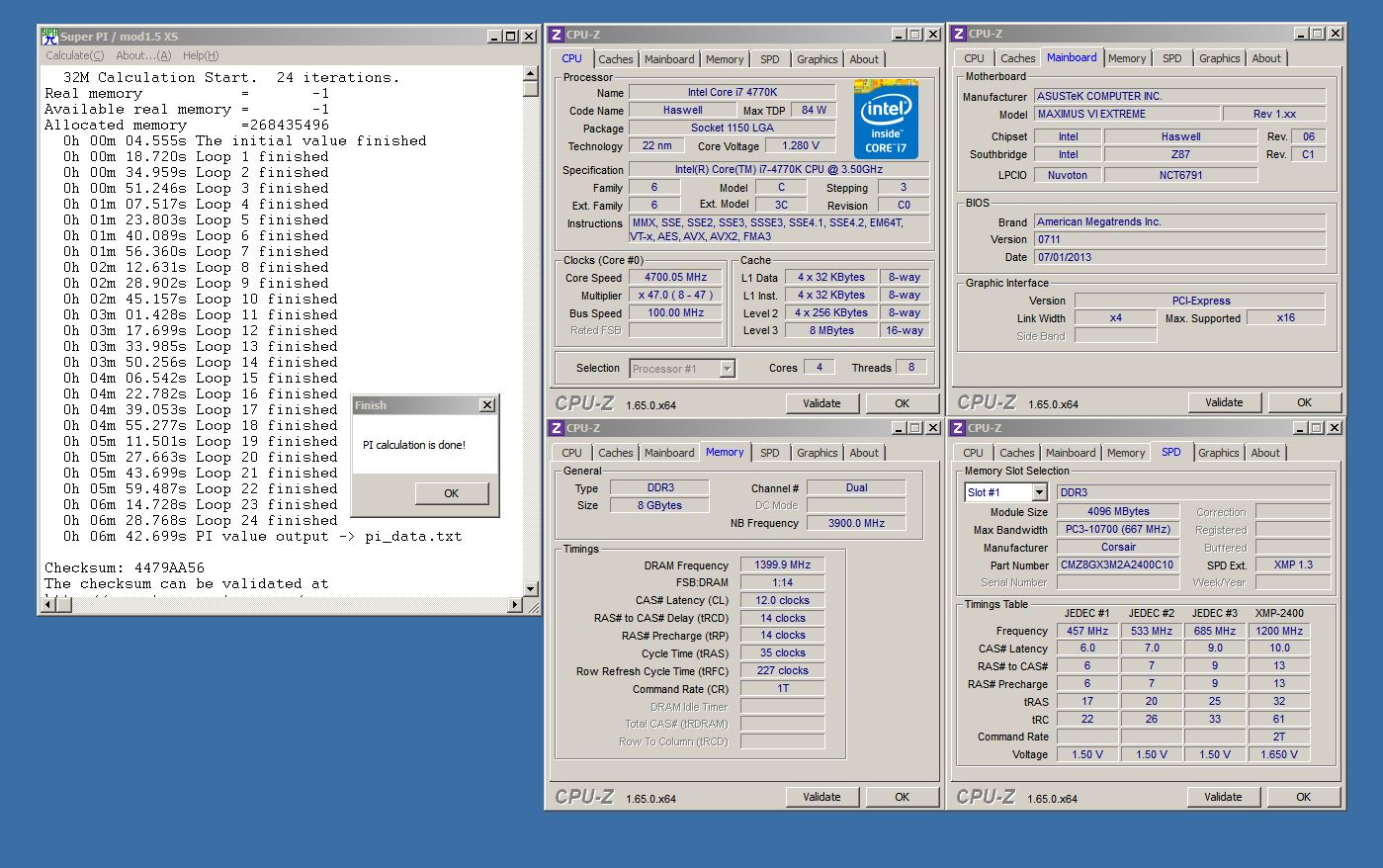Click the Super PI title bar icon
1383x868 pixels.
pos(49,36)
